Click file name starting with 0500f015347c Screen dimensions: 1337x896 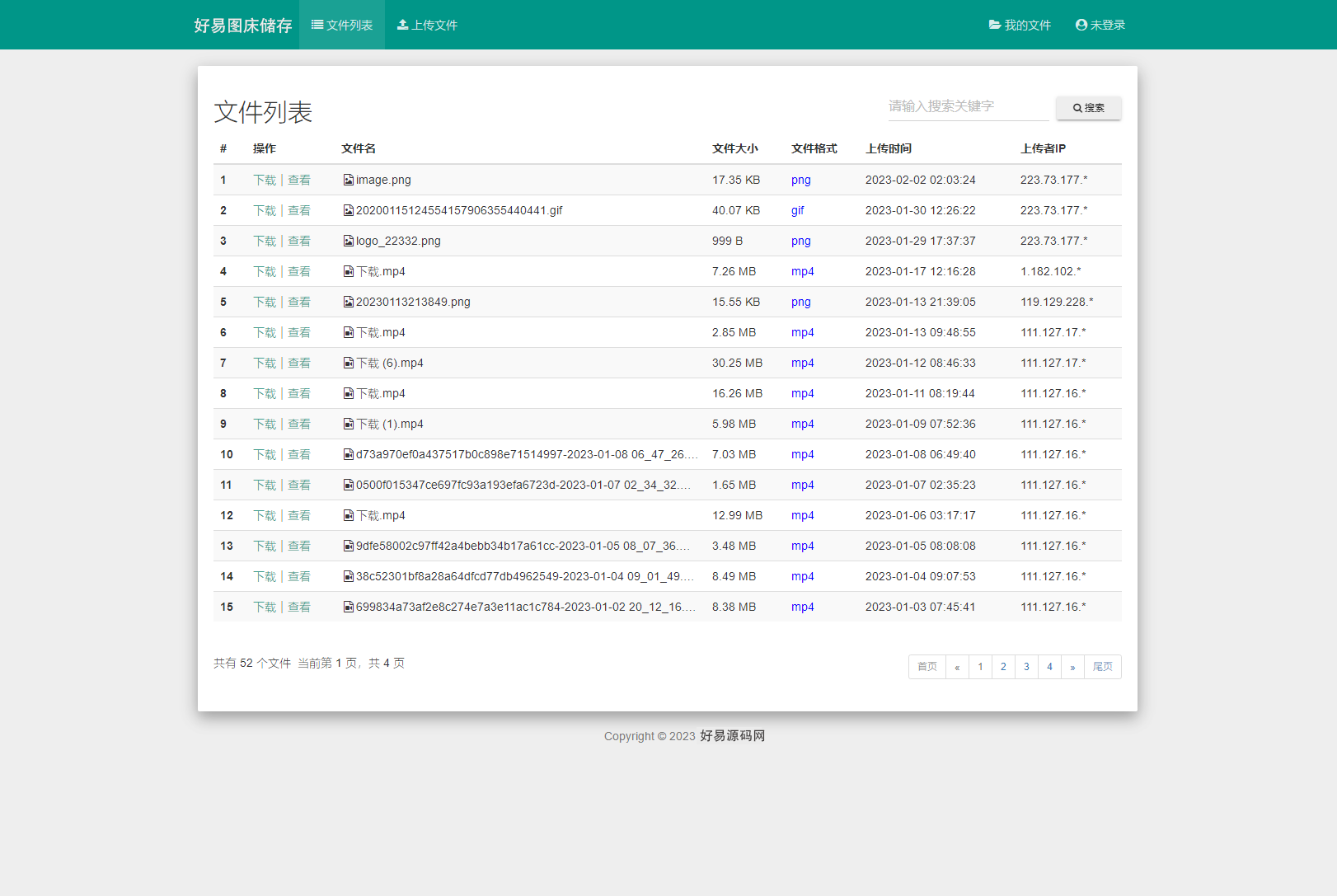(x=523, y=485)
